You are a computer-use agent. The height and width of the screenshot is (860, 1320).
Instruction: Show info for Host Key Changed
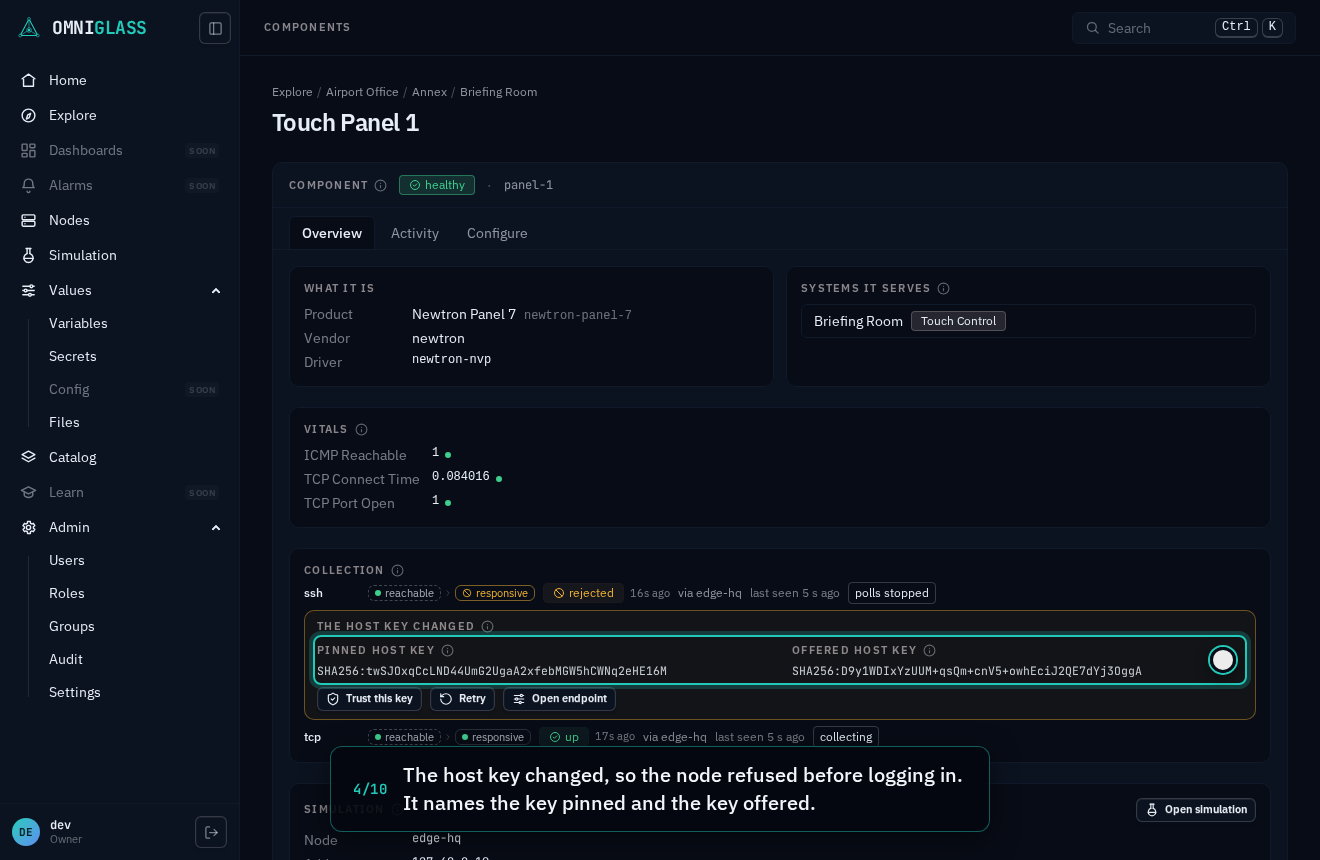[x=488, y=626]
